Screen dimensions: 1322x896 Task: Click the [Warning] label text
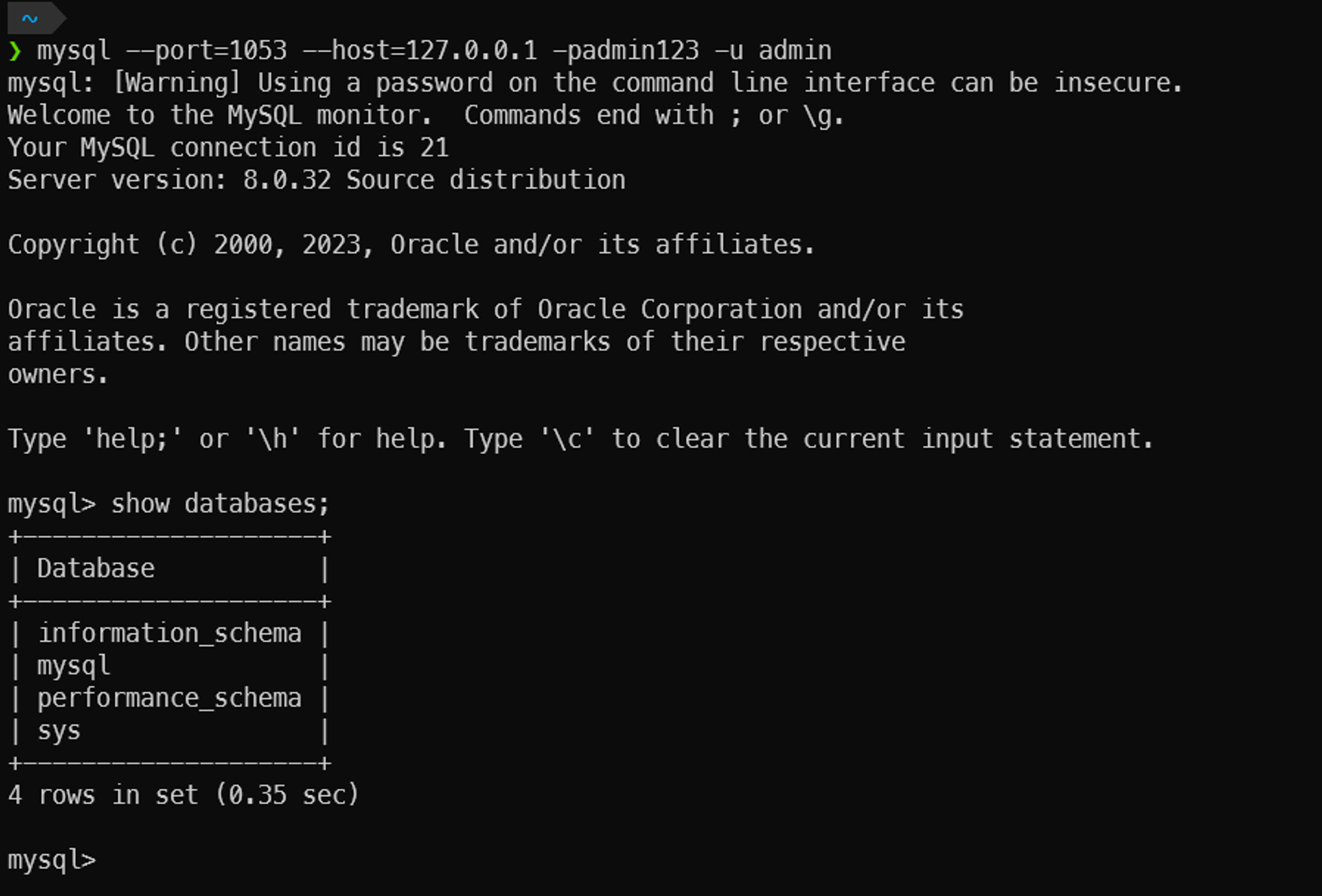[176, 83]
